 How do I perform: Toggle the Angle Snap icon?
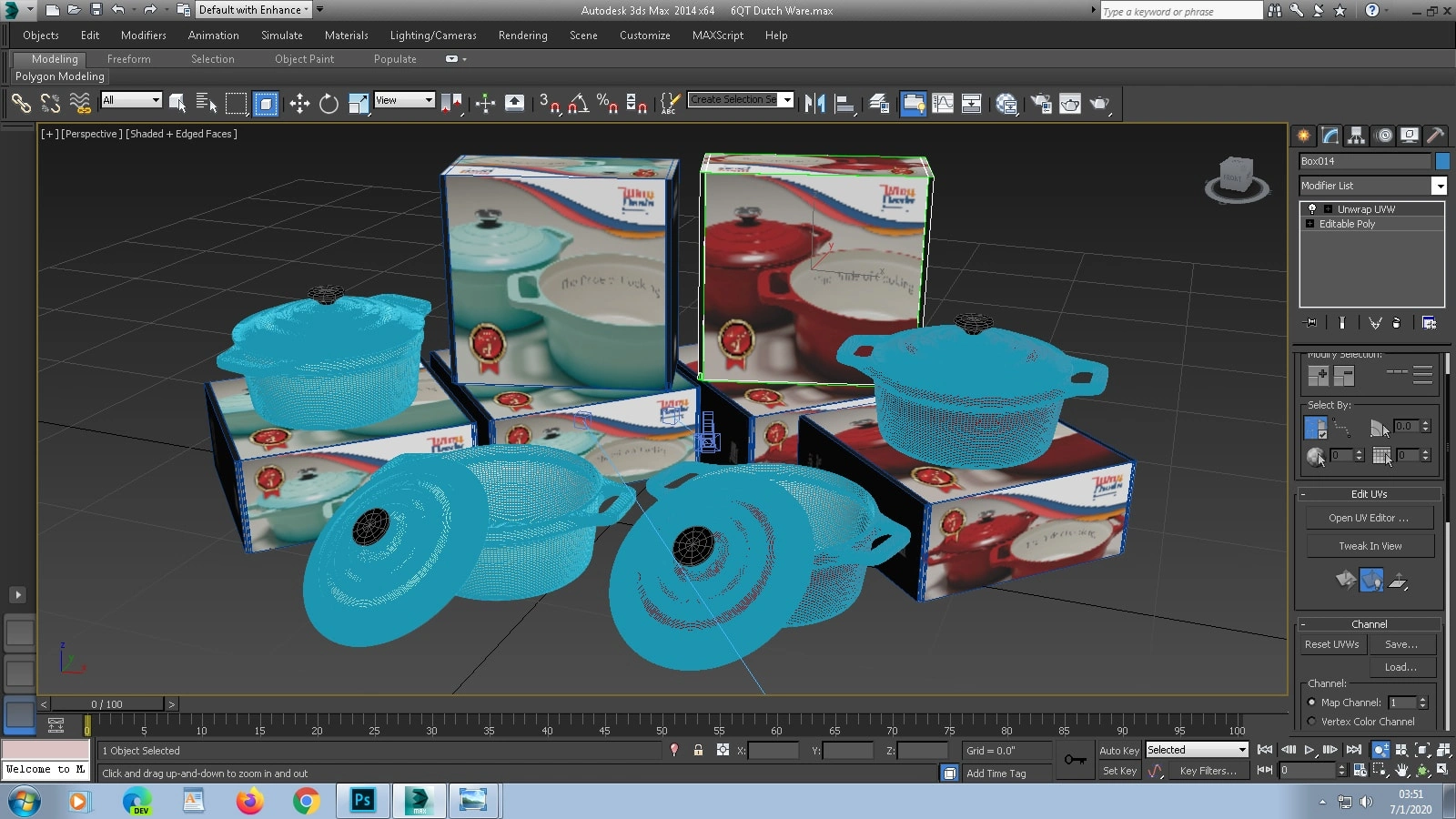tap(578, 104)
